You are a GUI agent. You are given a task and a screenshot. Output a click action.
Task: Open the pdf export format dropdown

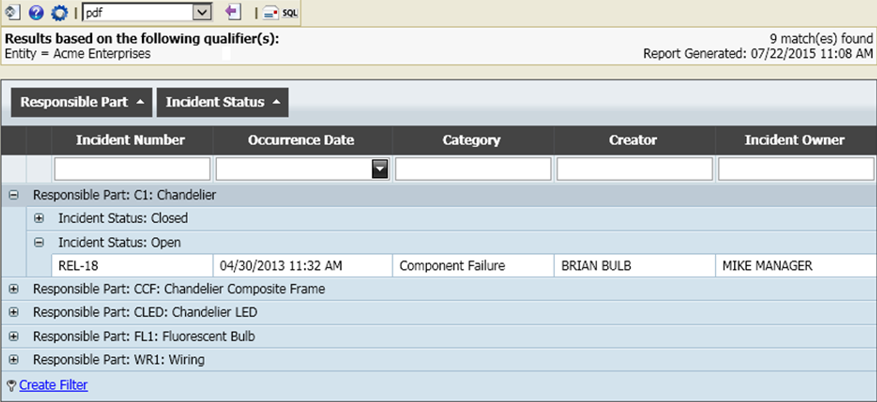(x=201, y=12)
